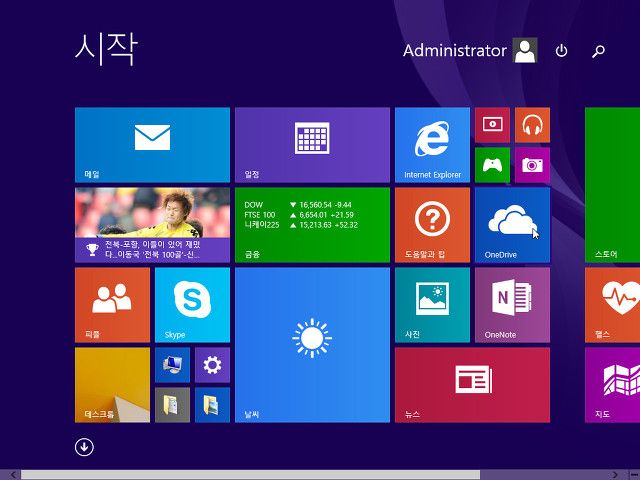Screen dimensions: 640x480
Task: Open the Maps tile
Action: [612, 385]
